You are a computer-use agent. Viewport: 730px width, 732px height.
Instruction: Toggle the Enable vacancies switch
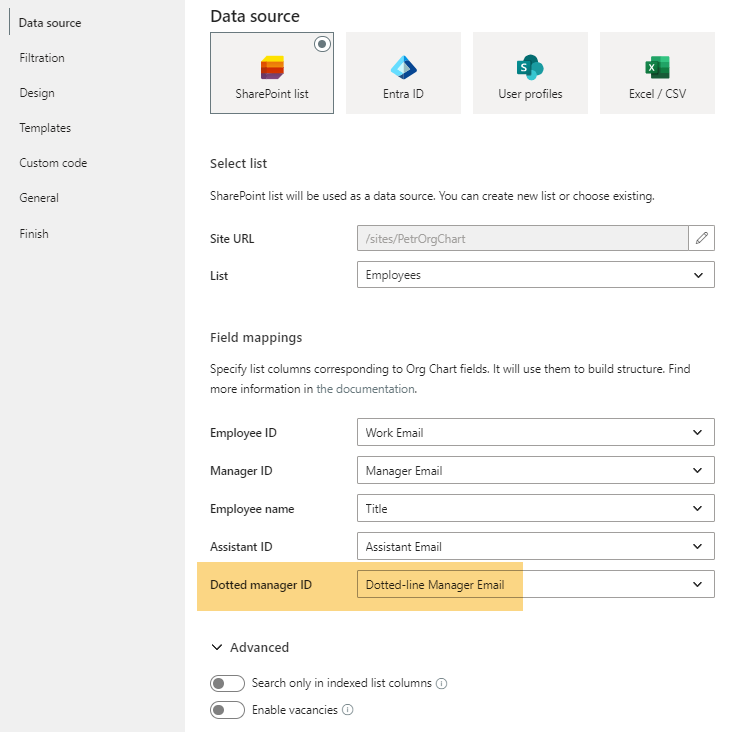227,710
